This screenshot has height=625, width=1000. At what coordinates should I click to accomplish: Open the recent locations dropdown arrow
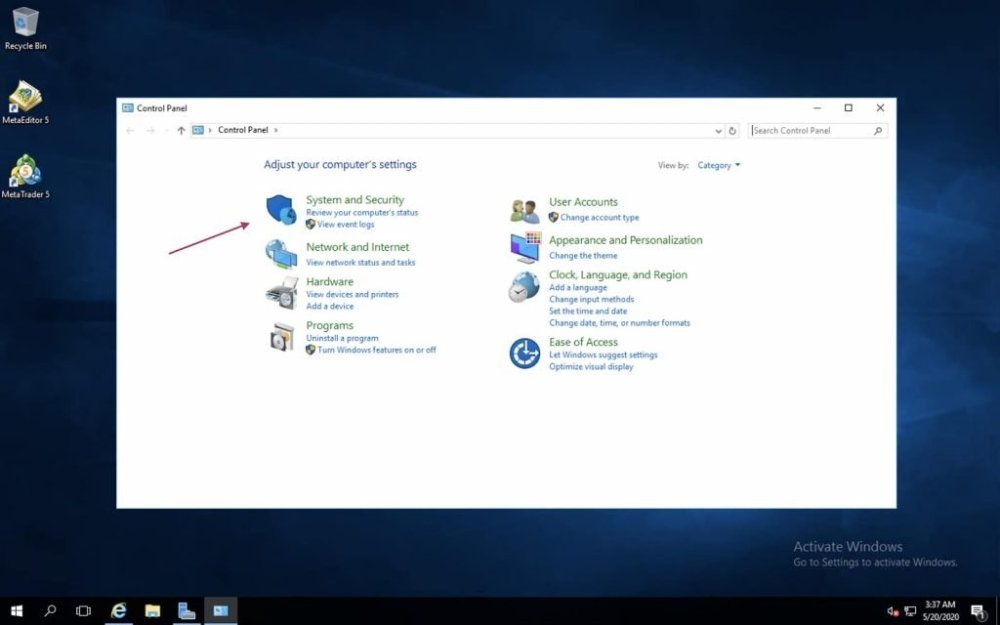tap(166, 131)
